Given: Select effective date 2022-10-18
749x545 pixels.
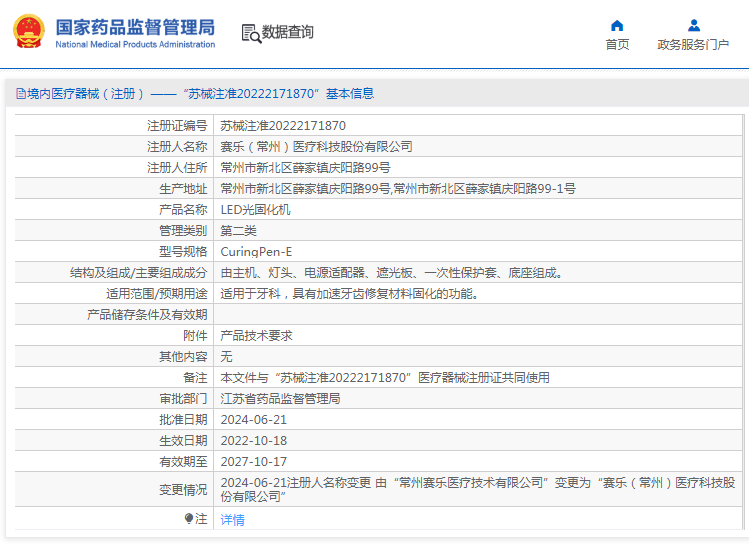Looking at the screenshot, I should (x=254, y=441).
